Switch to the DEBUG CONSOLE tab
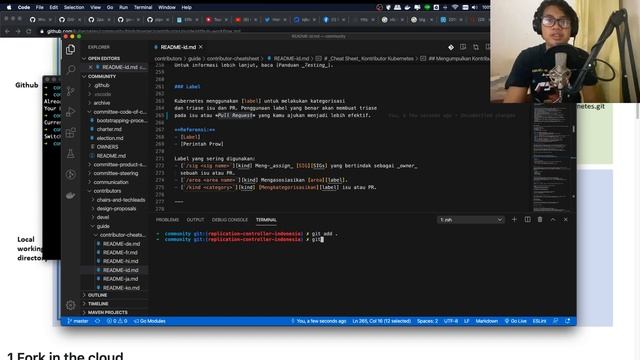This screenshot has height=360, width=640. [230, 220]
